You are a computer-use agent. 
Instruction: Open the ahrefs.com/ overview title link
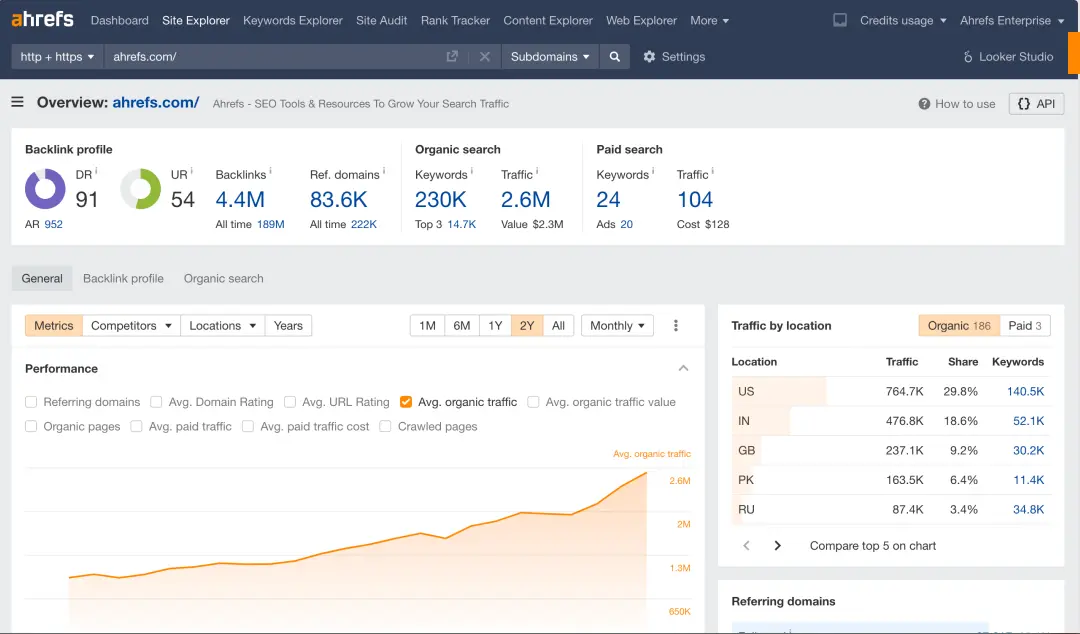pos(156,102)
